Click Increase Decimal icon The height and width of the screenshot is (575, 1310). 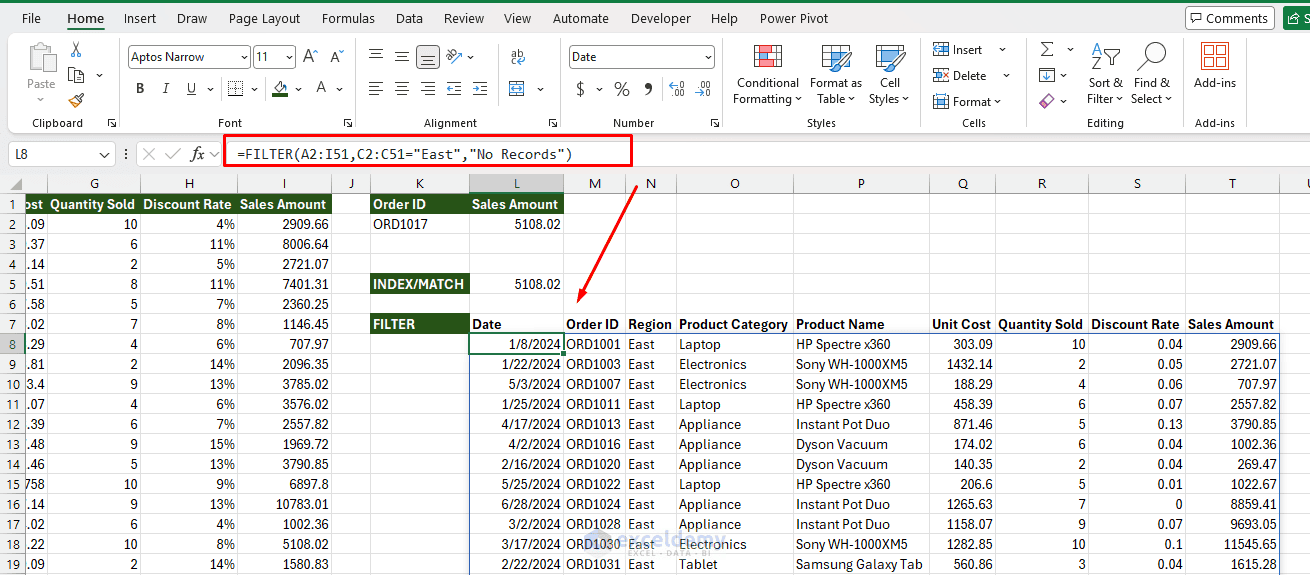[x=677, y=90]
